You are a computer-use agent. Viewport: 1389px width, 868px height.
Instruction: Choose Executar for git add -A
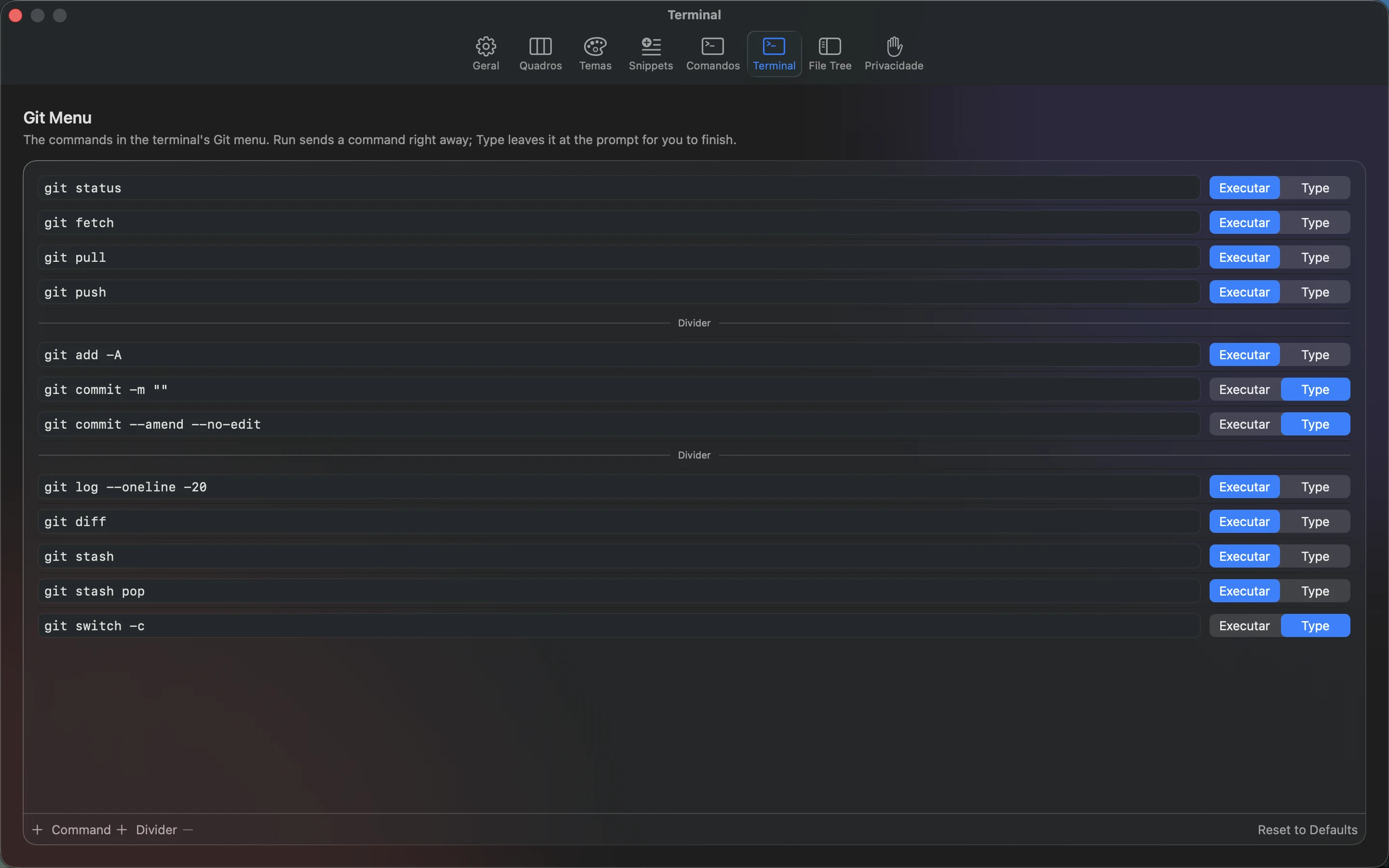tap(1244, 355)
